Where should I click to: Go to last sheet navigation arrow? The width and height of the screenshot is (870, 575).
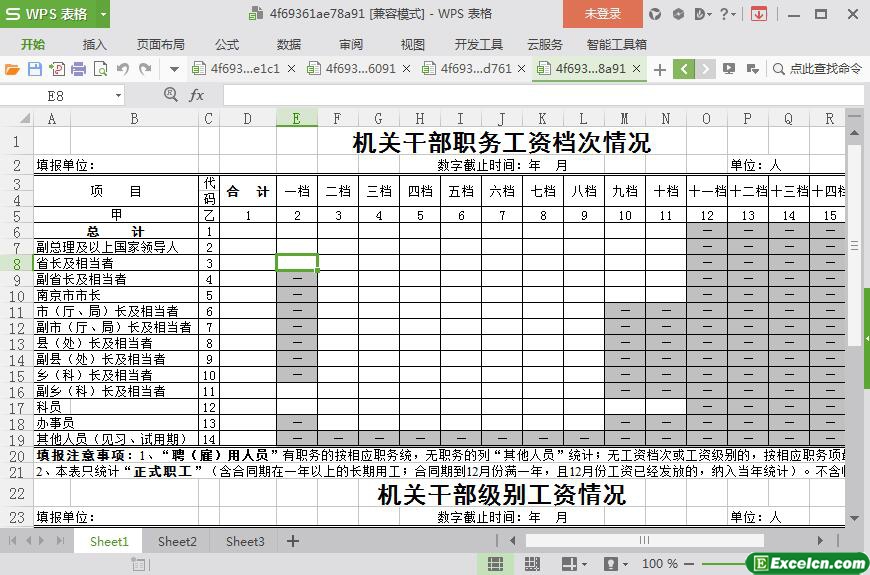pos(60,541)
